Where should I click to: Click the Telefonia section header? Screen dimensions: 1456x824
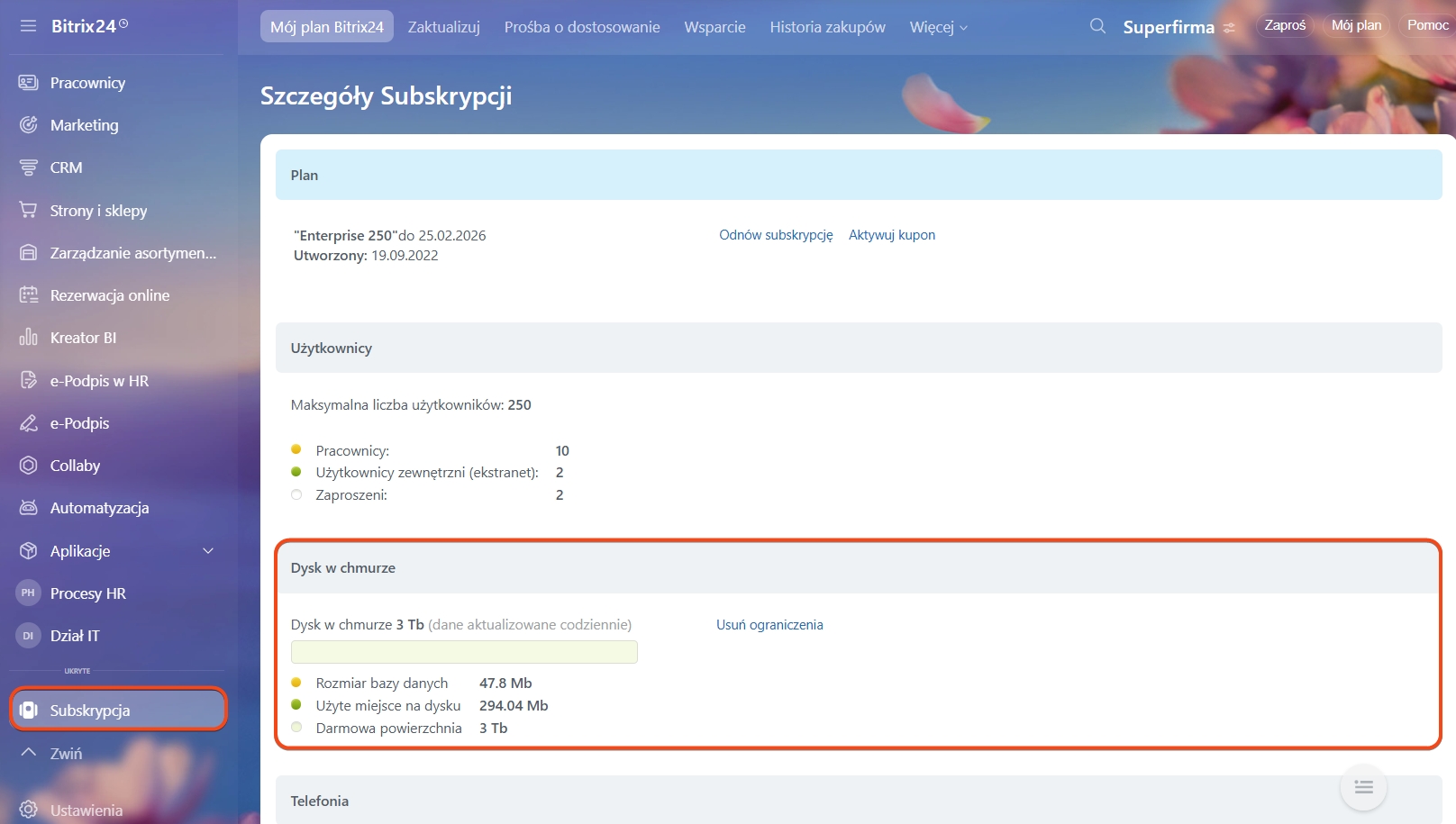859,800
